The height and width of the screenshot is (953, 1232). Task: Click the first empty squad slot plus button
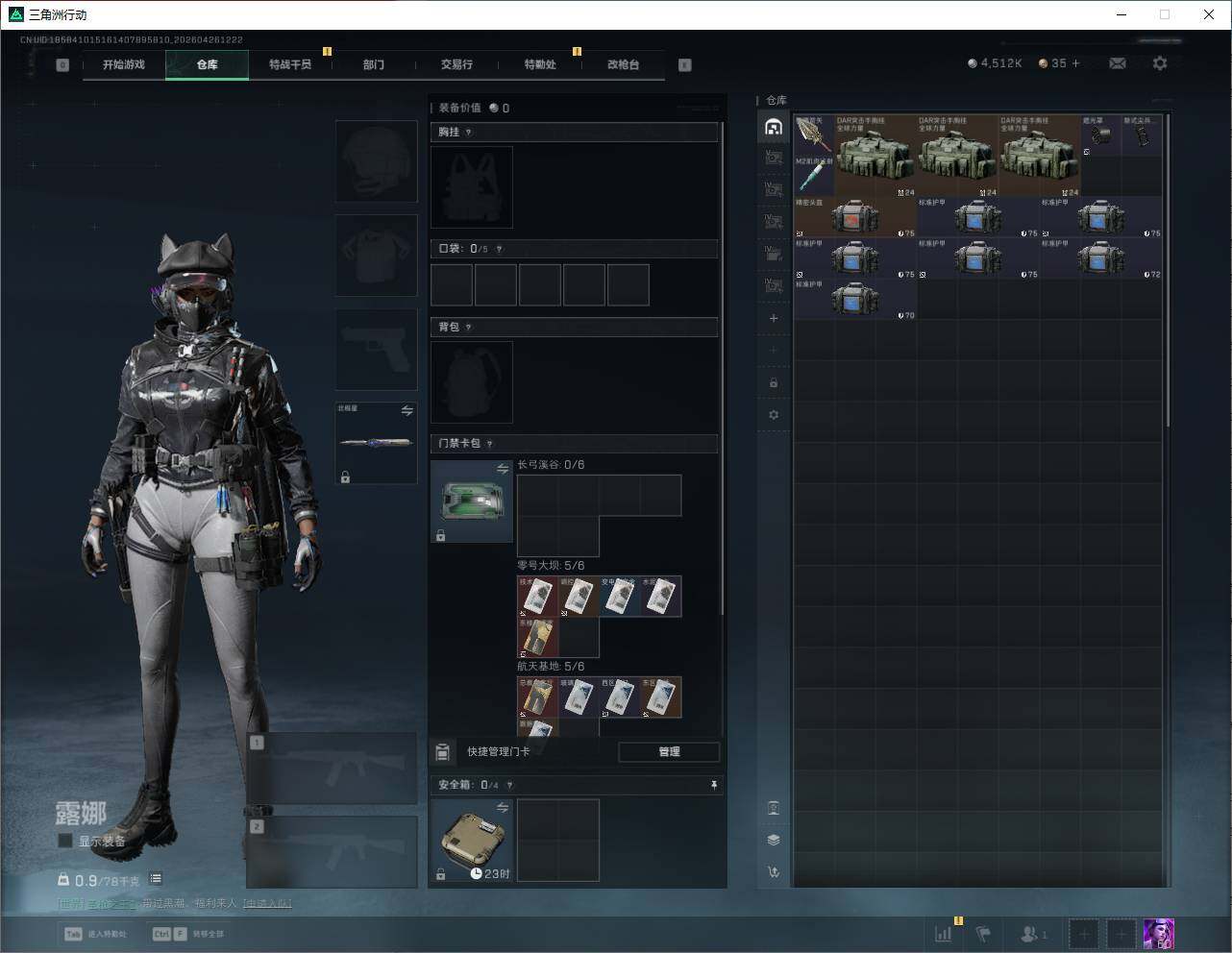1084,934
